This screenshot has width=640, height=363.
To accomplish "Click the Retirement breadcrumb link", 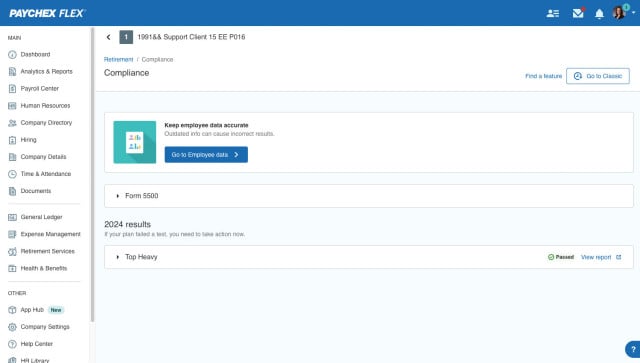I will (x=118, y=60).
